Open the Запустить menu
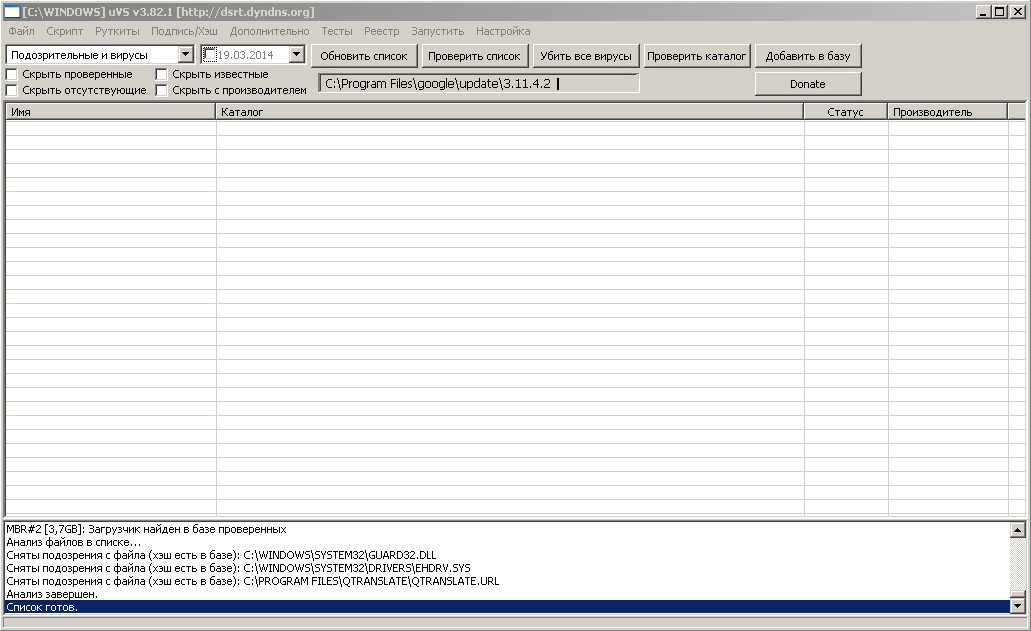This screenshot has width=1031, height=631. point(437,31)
